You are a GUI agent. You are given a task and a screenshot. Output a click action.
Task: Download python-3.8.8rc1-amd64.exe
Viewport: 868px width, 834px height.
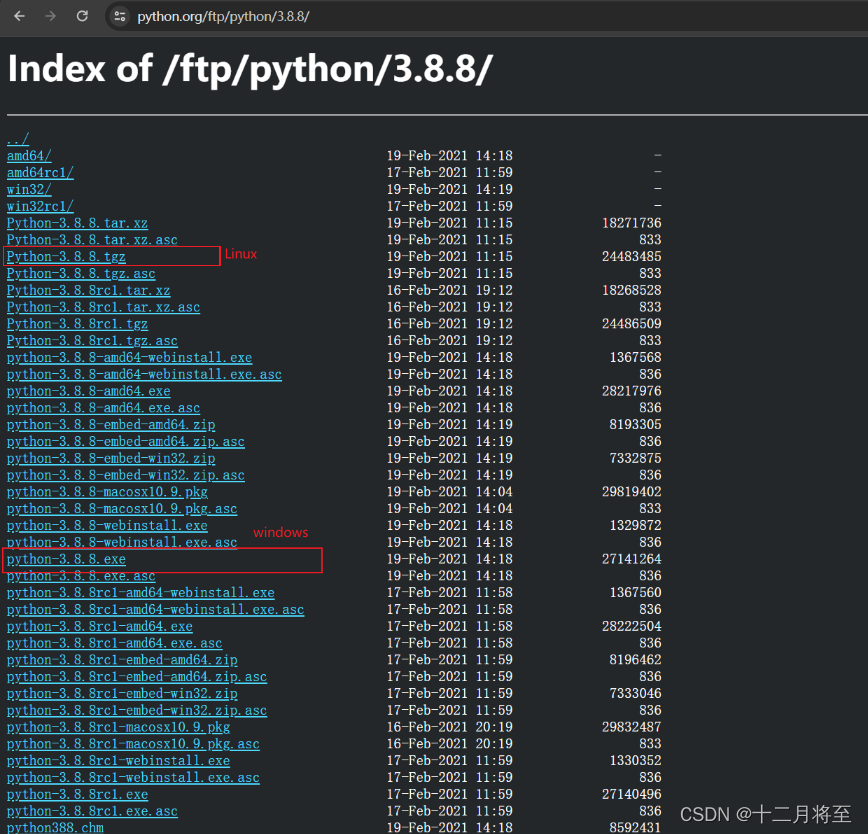(100, 626)
